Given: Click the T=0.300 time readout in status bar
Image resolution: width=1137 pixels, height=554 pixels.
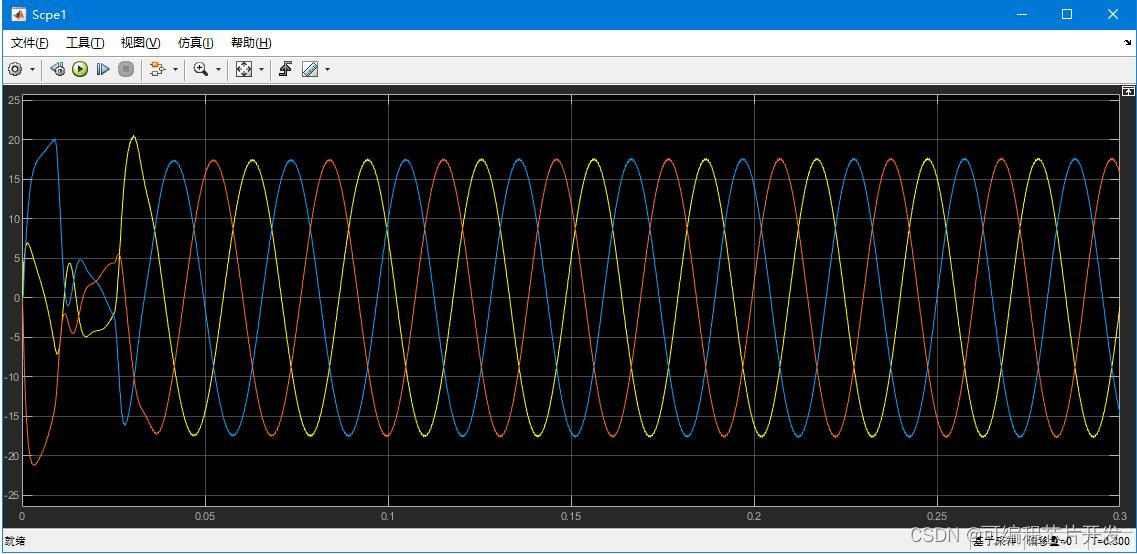Looking at the screenshot, I should pyautogui.click(x=1111, y=541).
